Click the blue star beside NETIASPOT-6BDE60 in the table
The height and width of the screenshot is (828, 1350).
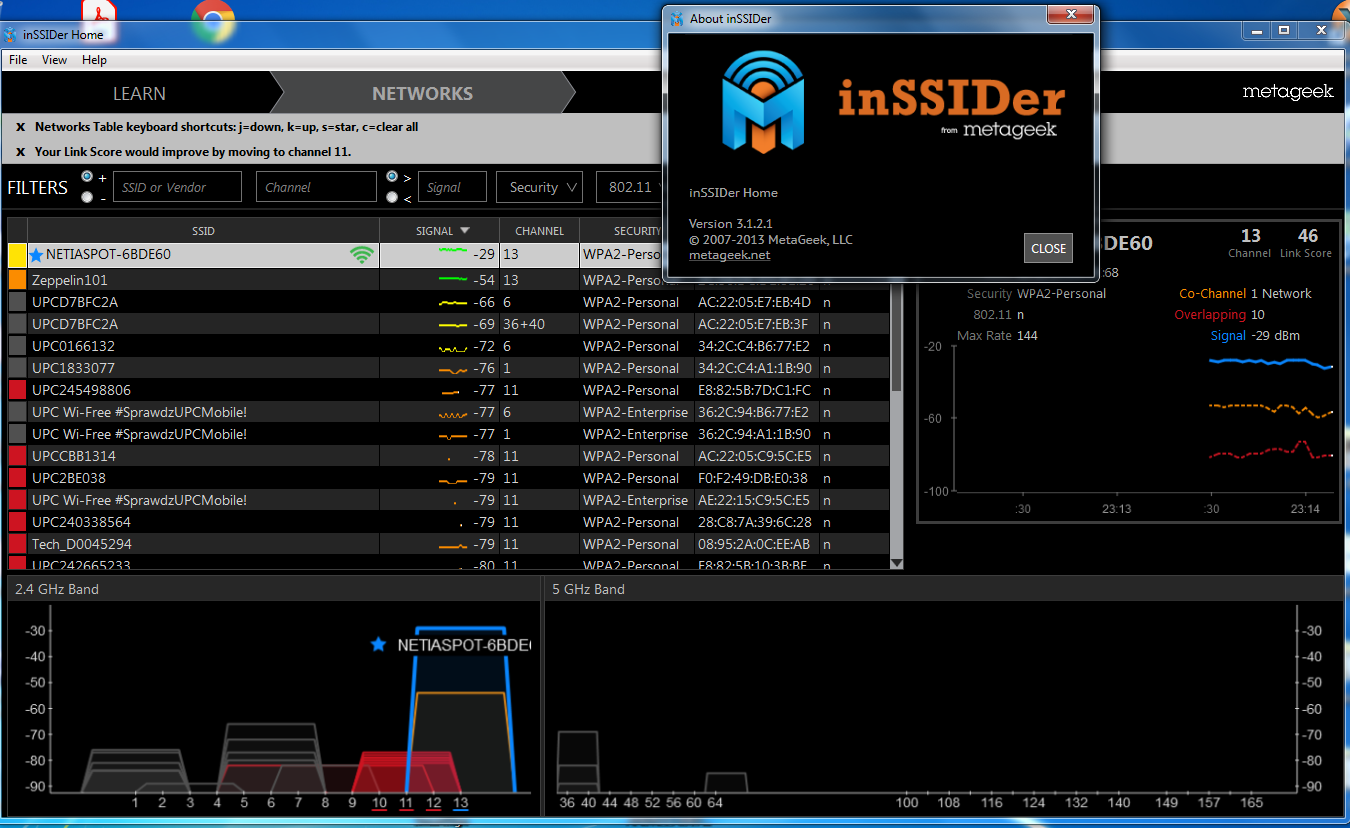[37, 255]
